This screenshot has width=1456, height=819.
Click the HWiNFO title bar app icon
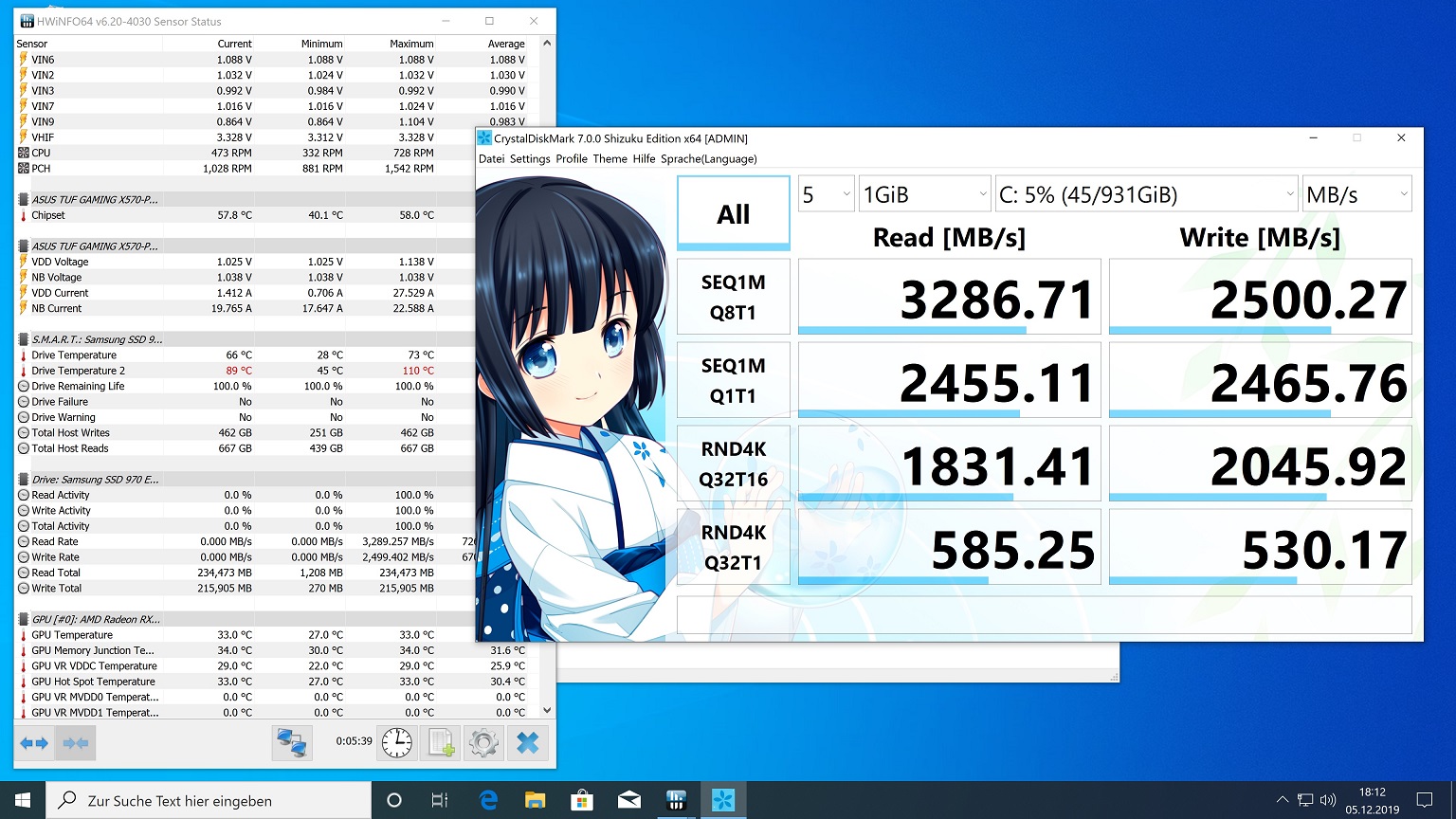coord(26,21)
